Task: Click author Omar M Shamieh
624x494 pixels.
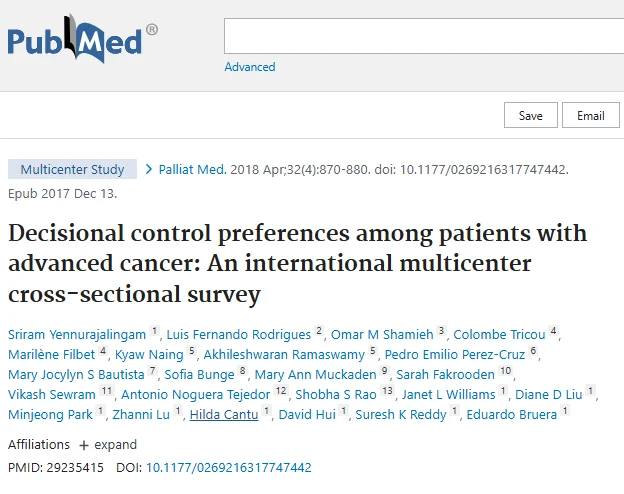Action: tap(384, 334)
